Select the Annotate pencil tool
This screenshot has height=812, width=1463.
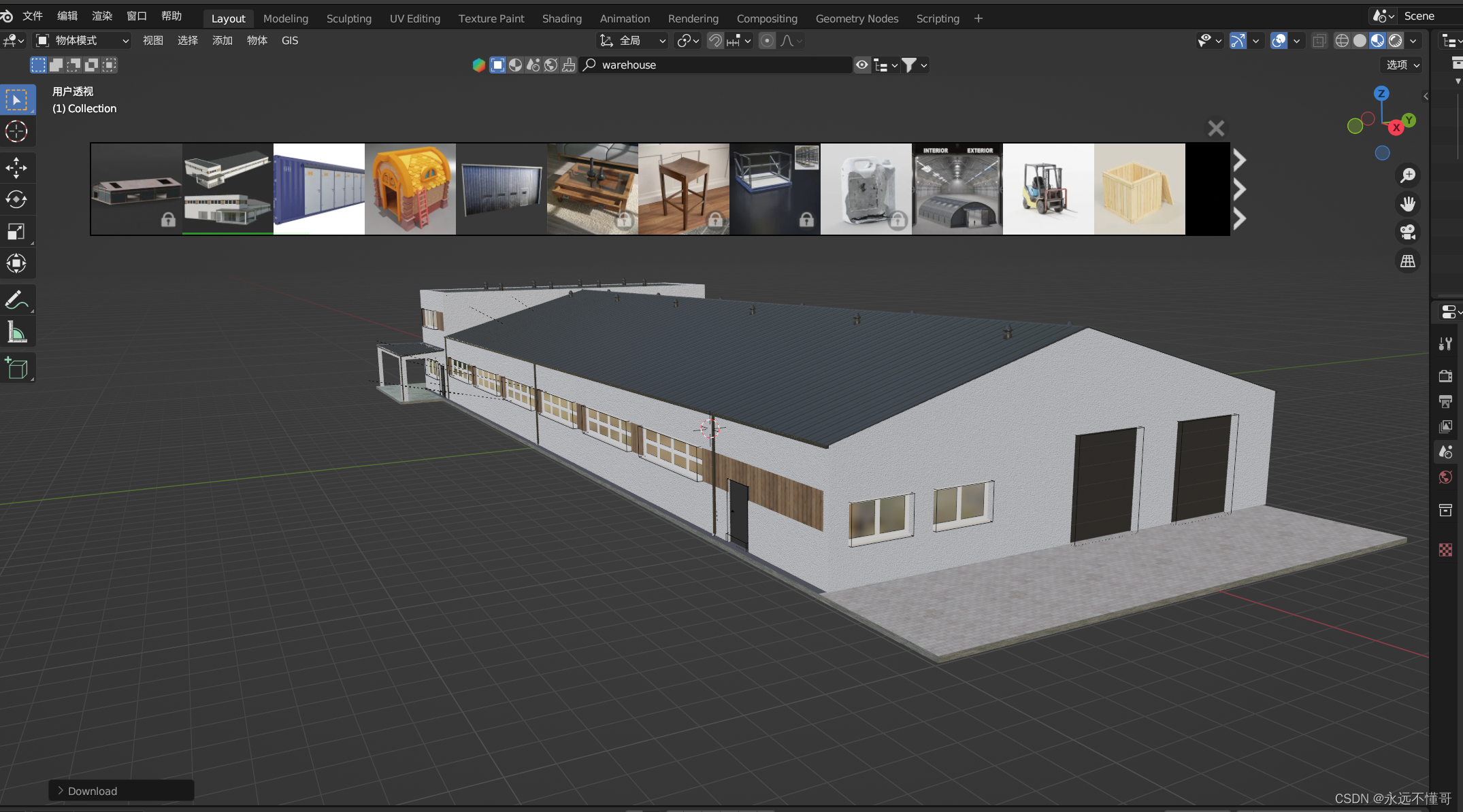click(x=17, y=299)
